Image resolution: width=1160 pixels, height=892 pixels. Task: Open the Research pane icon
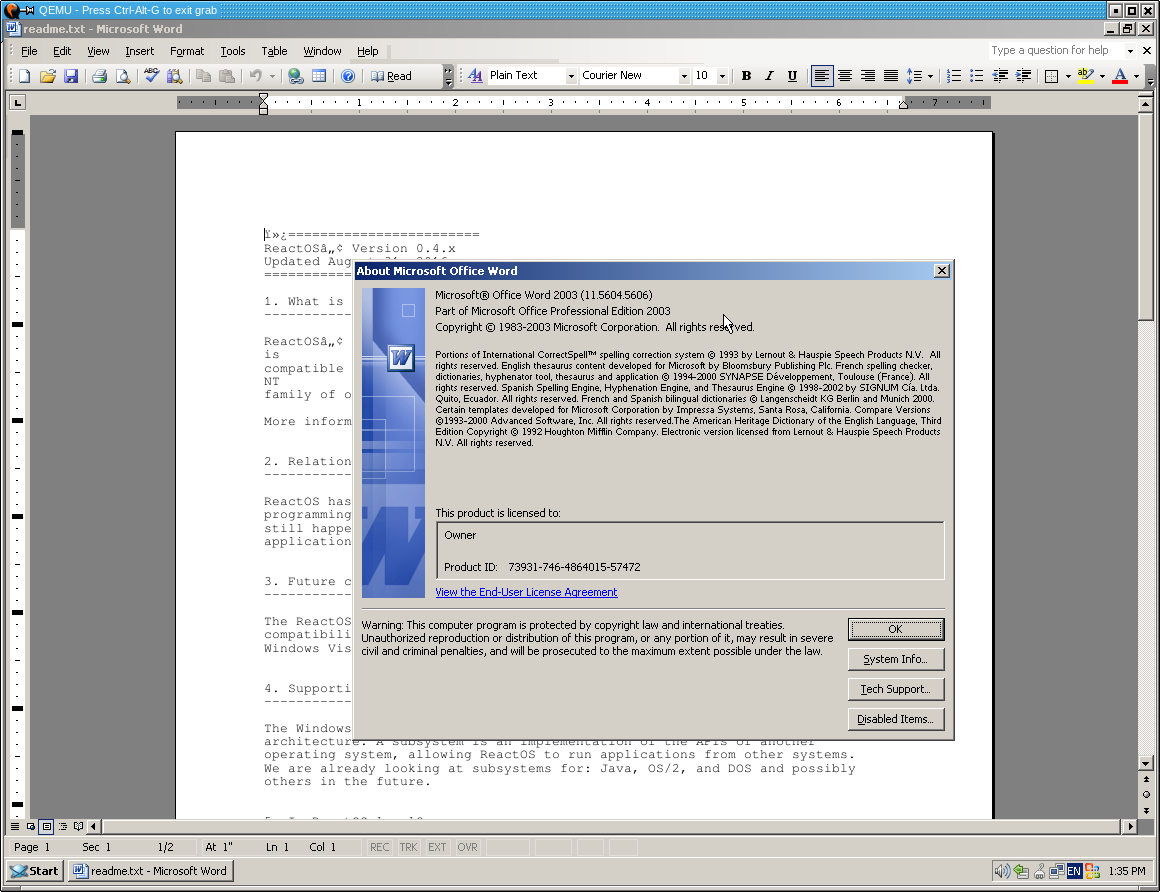tap(175, 76)
